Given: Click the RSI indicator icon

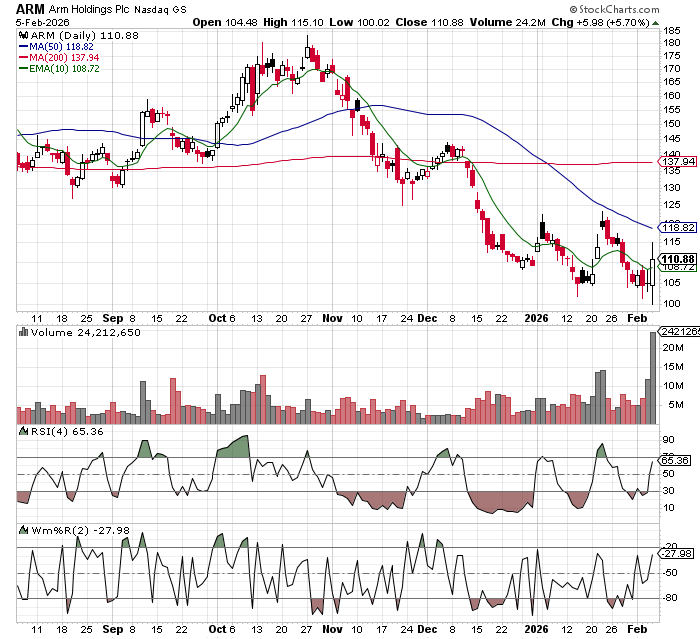Looking at the screenshot, I should click(23, 431).
